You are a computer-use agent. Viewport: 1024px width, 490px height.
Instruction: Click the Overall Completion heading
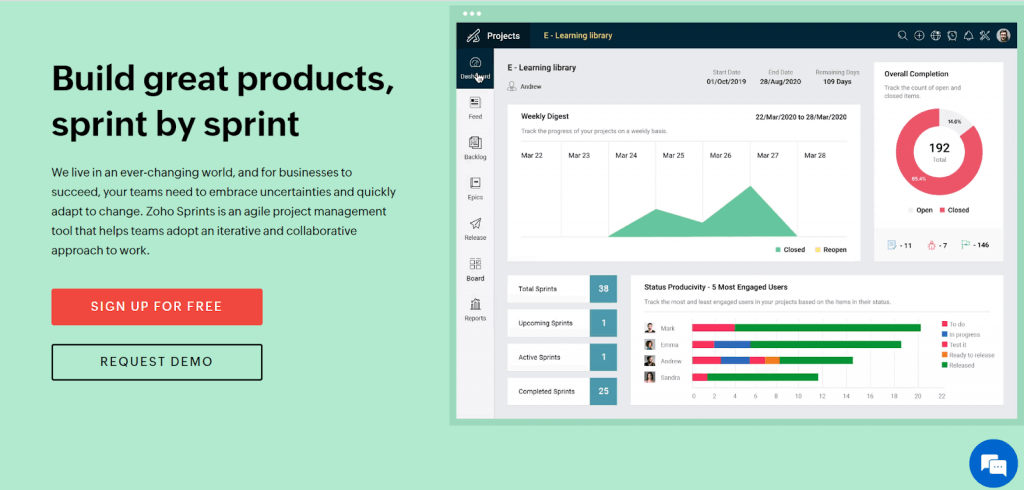[916, 74]
